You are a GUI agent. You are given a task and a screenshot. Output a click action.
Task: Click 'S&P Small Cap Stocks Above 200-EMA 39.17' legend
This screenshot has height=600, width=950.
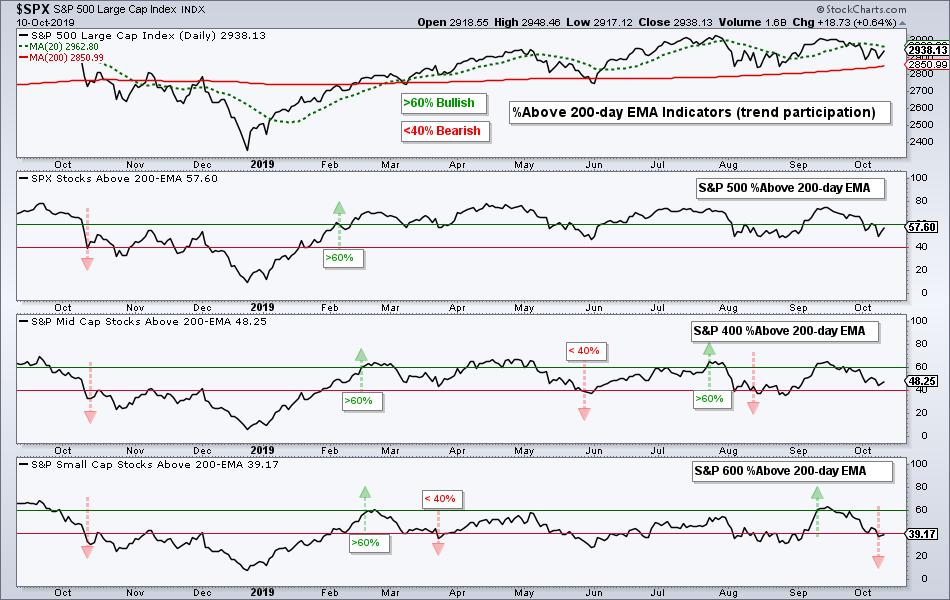coord(148,465)
